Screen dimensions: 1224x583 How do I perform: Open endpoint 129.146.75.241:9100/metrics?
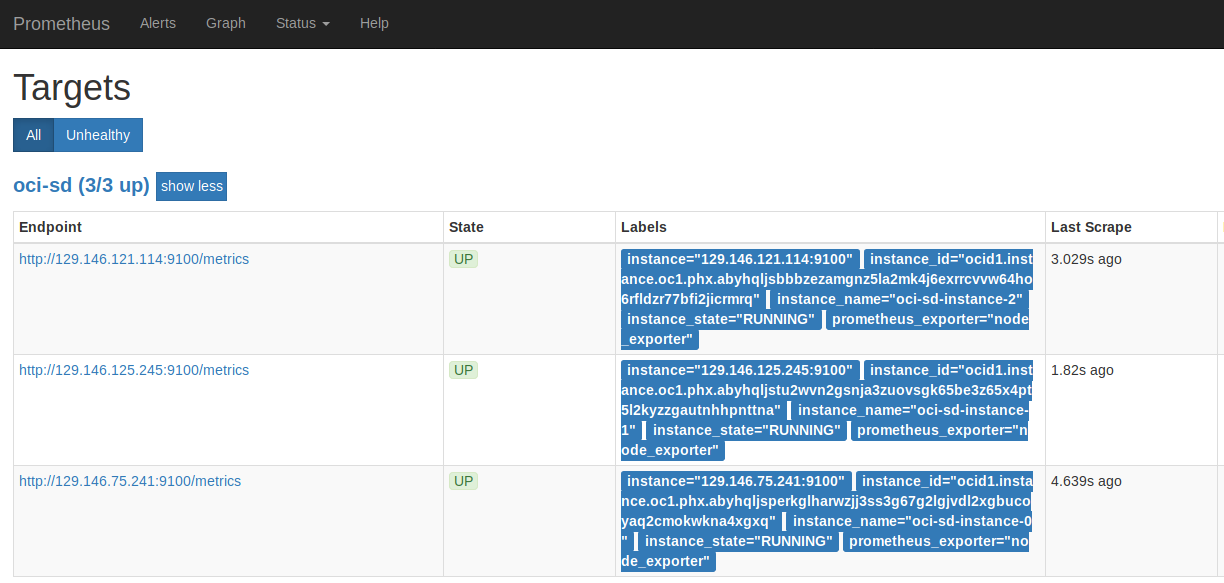click(130, 481)
